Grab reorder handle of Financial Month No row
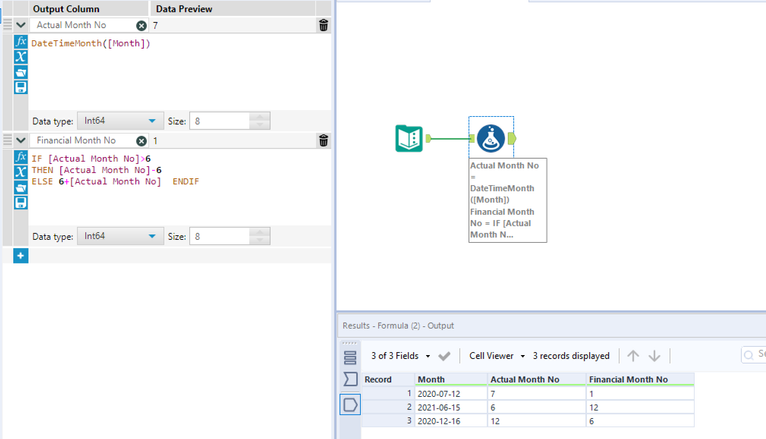Image resolution: width=766 pixels, height=439 pixels. 7,140
